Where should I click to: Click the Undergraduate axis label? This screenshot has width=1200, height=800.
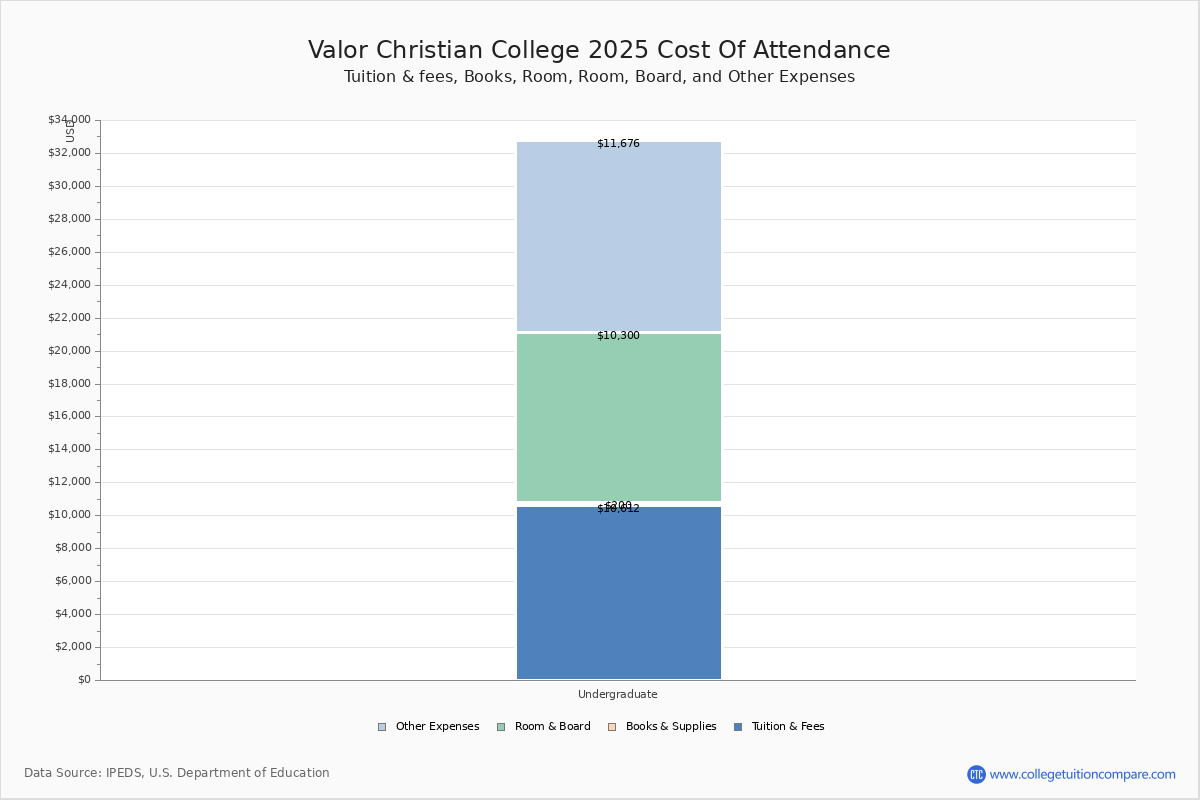[x=618, y=694]
